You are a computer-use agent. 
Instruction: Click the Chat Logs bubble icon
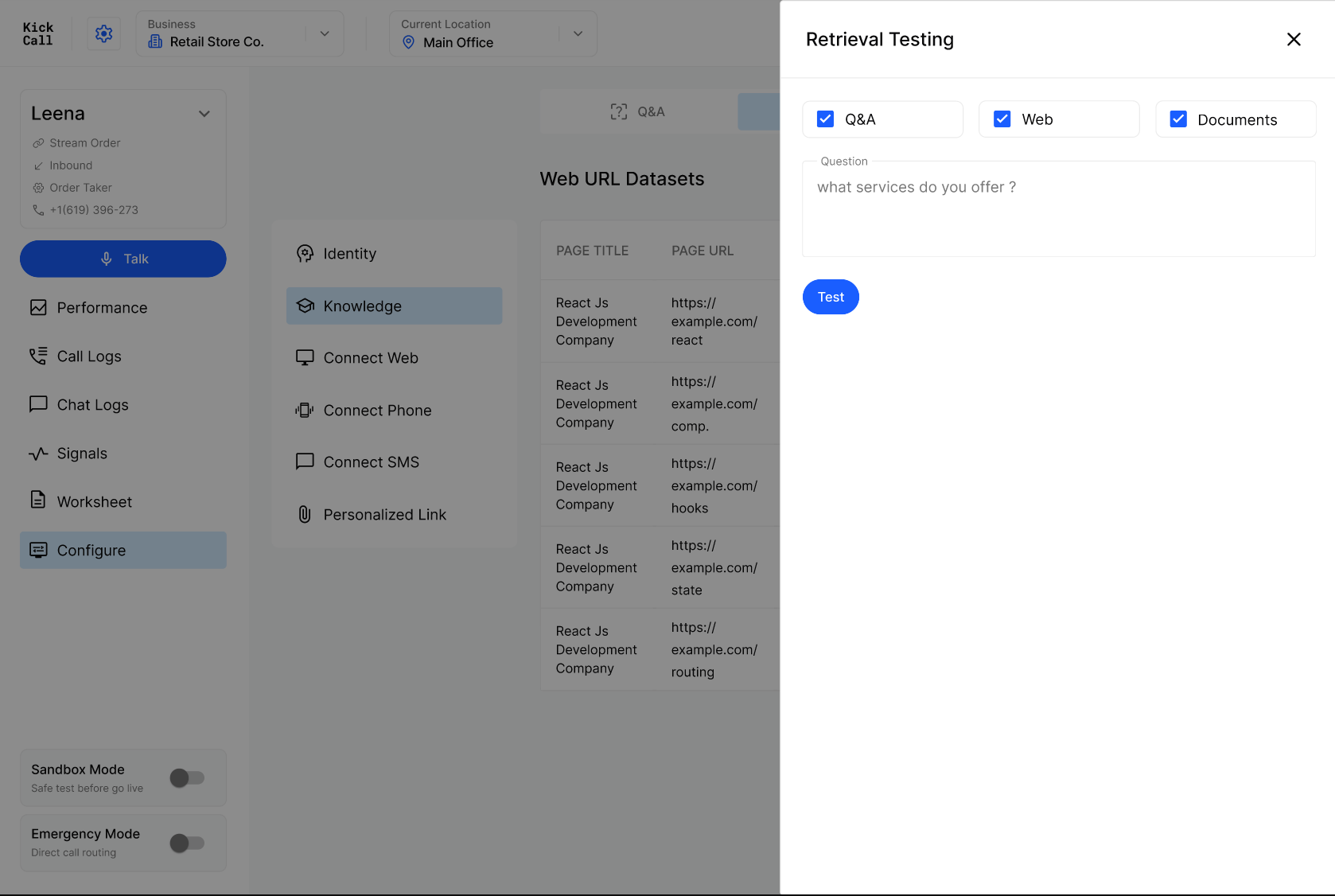38,404
